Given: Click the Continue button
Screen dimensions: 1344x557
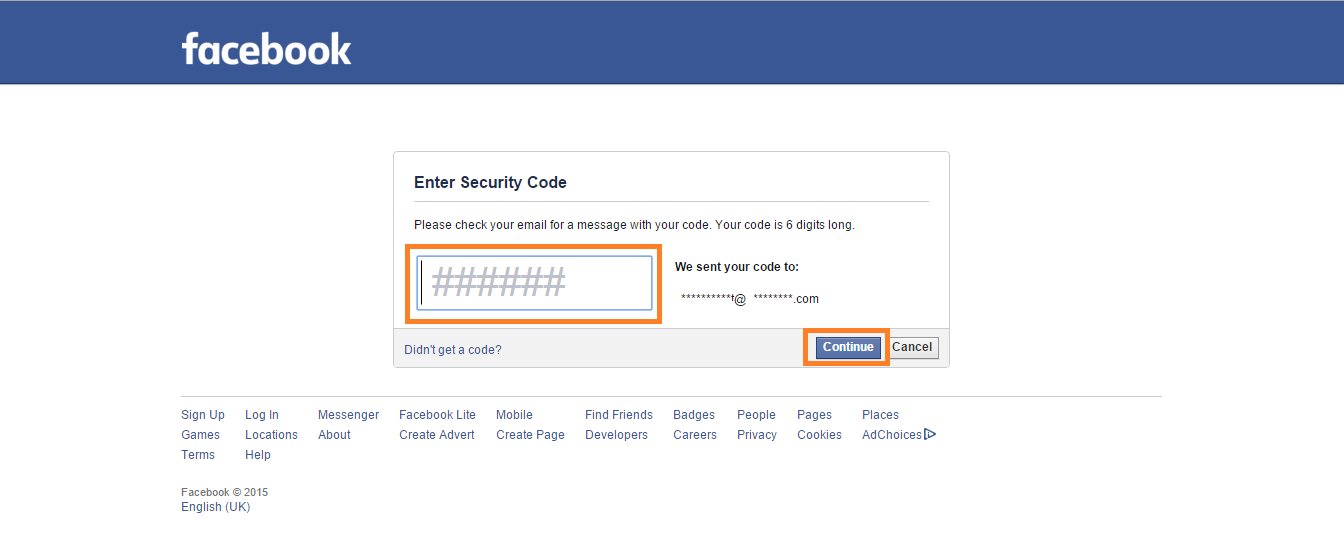Looking at the screenshot, I should pos(848,347).
